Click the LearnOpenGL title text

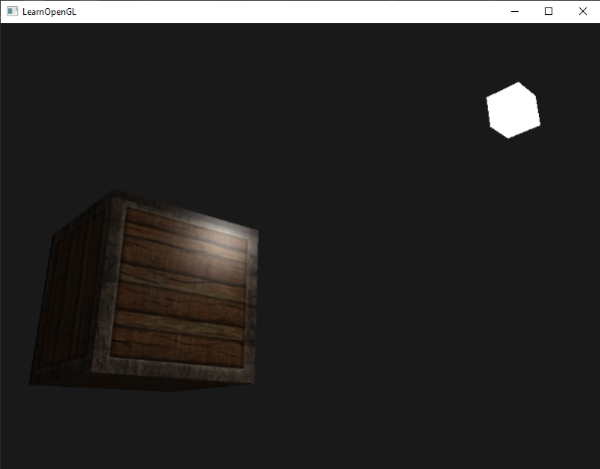(x=49, y=11)
